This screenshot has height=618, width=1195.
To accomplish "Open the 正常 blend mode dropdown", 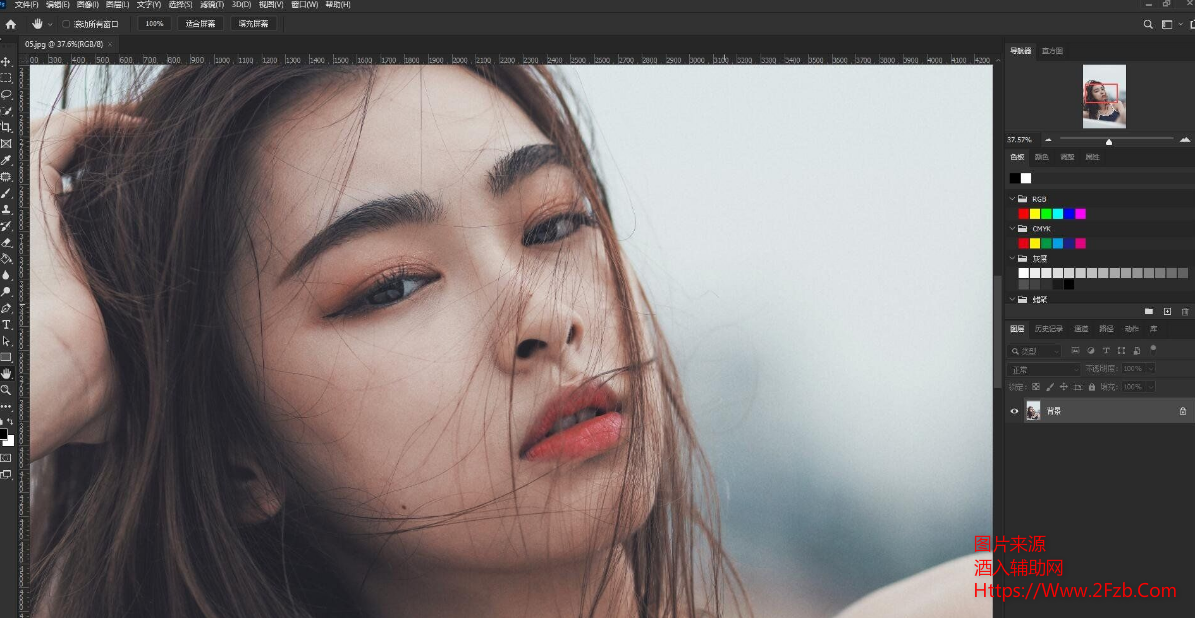I will pyautogui.click(x=1043, y=369).
